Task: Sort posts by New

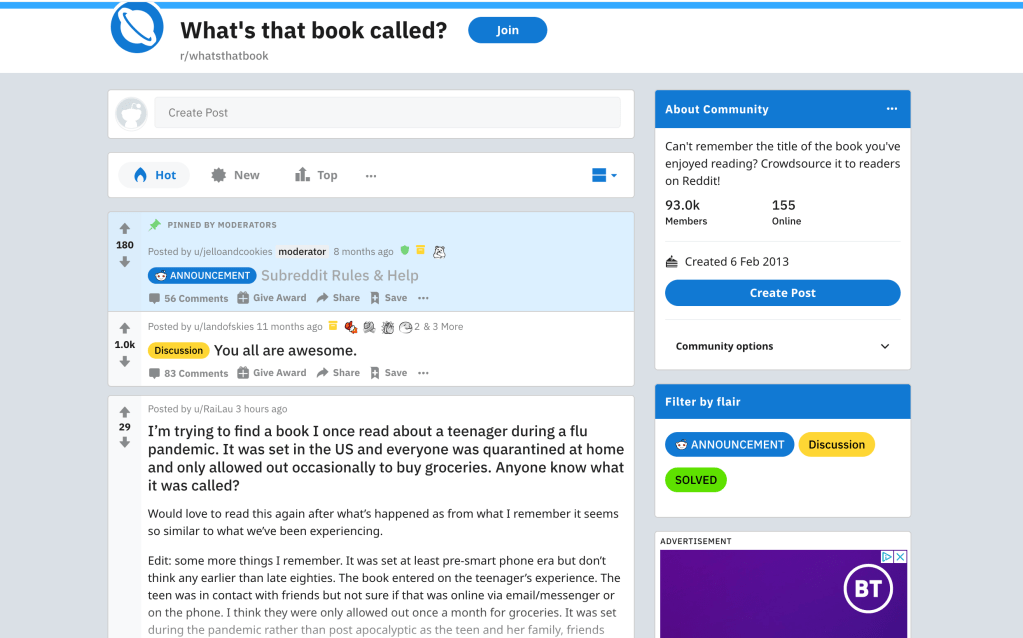Action: tap(235, 175)
